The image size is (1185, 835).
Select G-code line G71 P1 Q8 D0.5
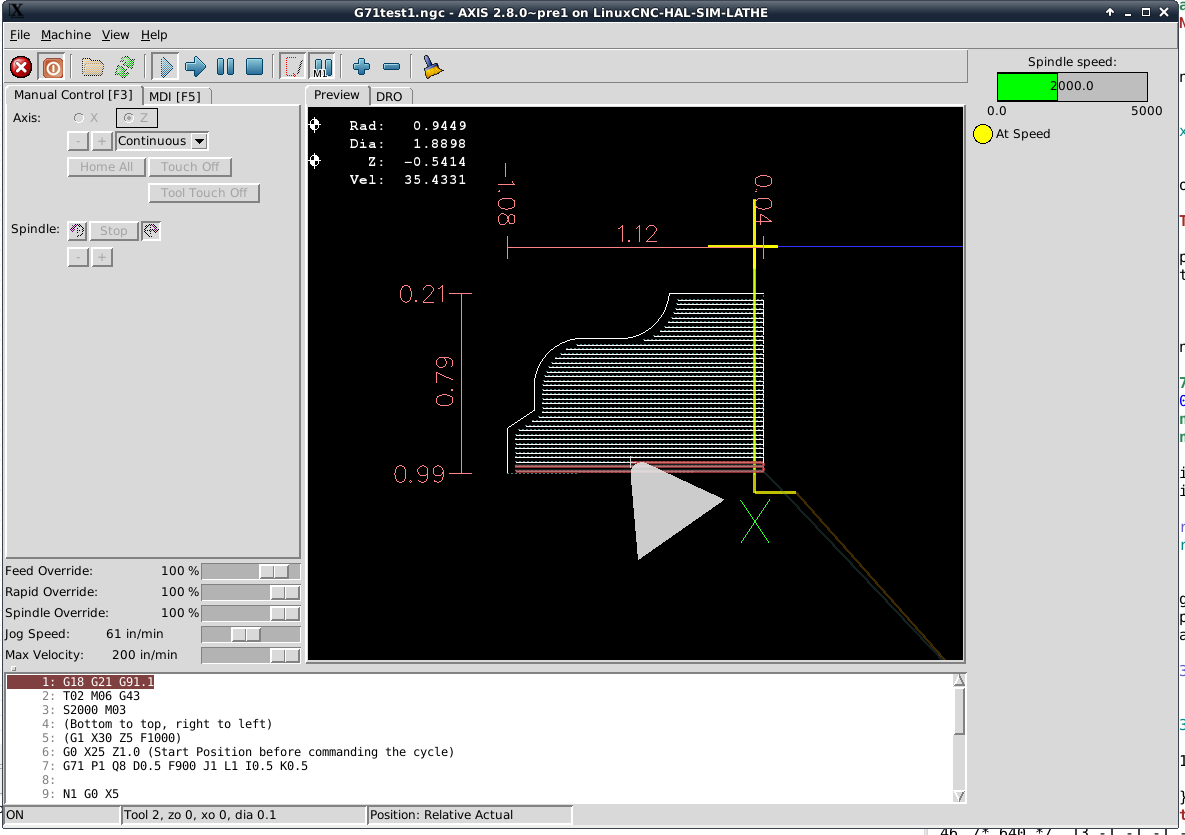tap(185, 766)
